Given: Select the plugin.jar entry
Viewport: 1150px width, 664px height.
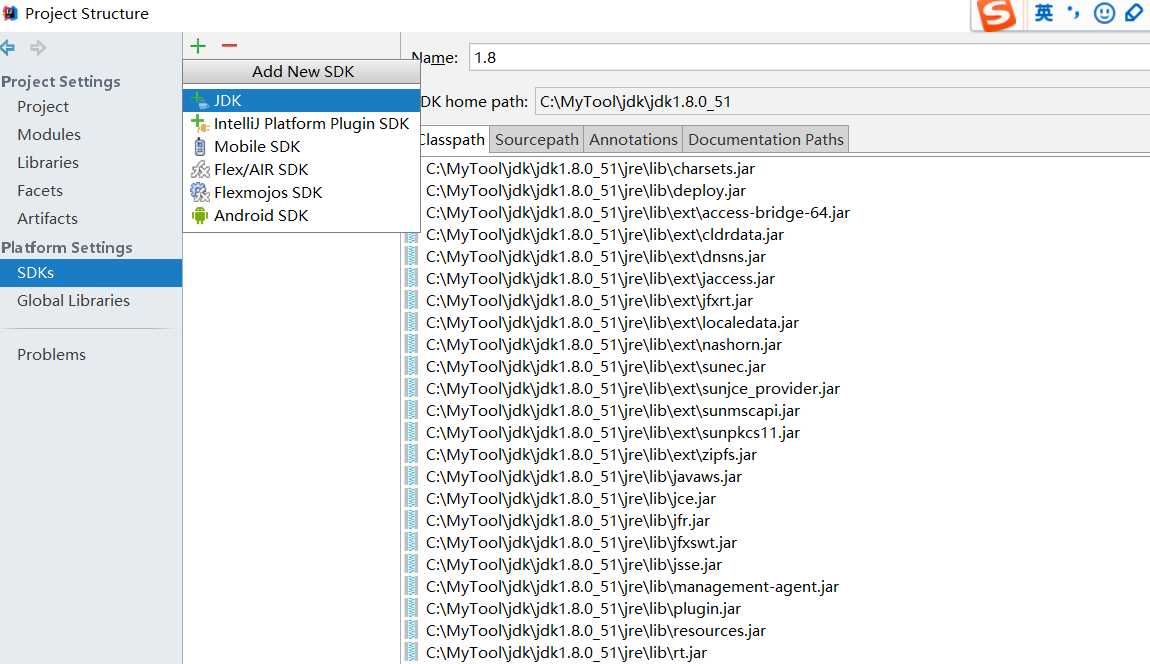Looking at the screenshot, I should point(583,609).
